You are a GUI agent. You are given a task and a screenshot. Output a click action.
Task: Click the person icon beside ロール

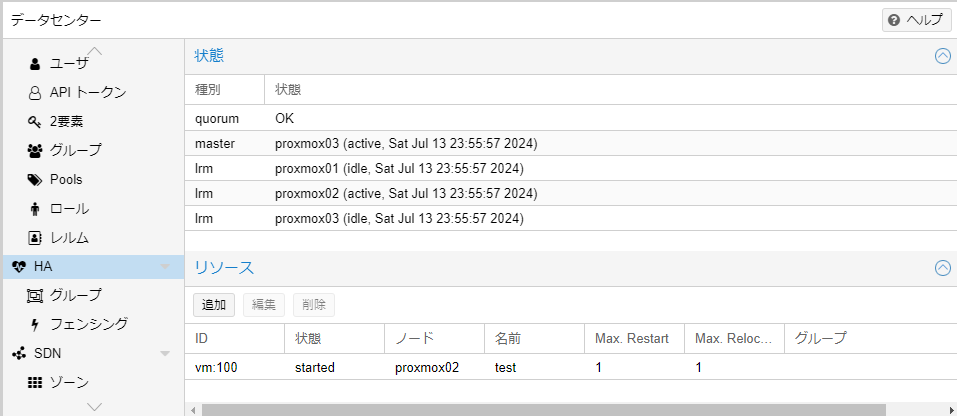click(35, 209)
